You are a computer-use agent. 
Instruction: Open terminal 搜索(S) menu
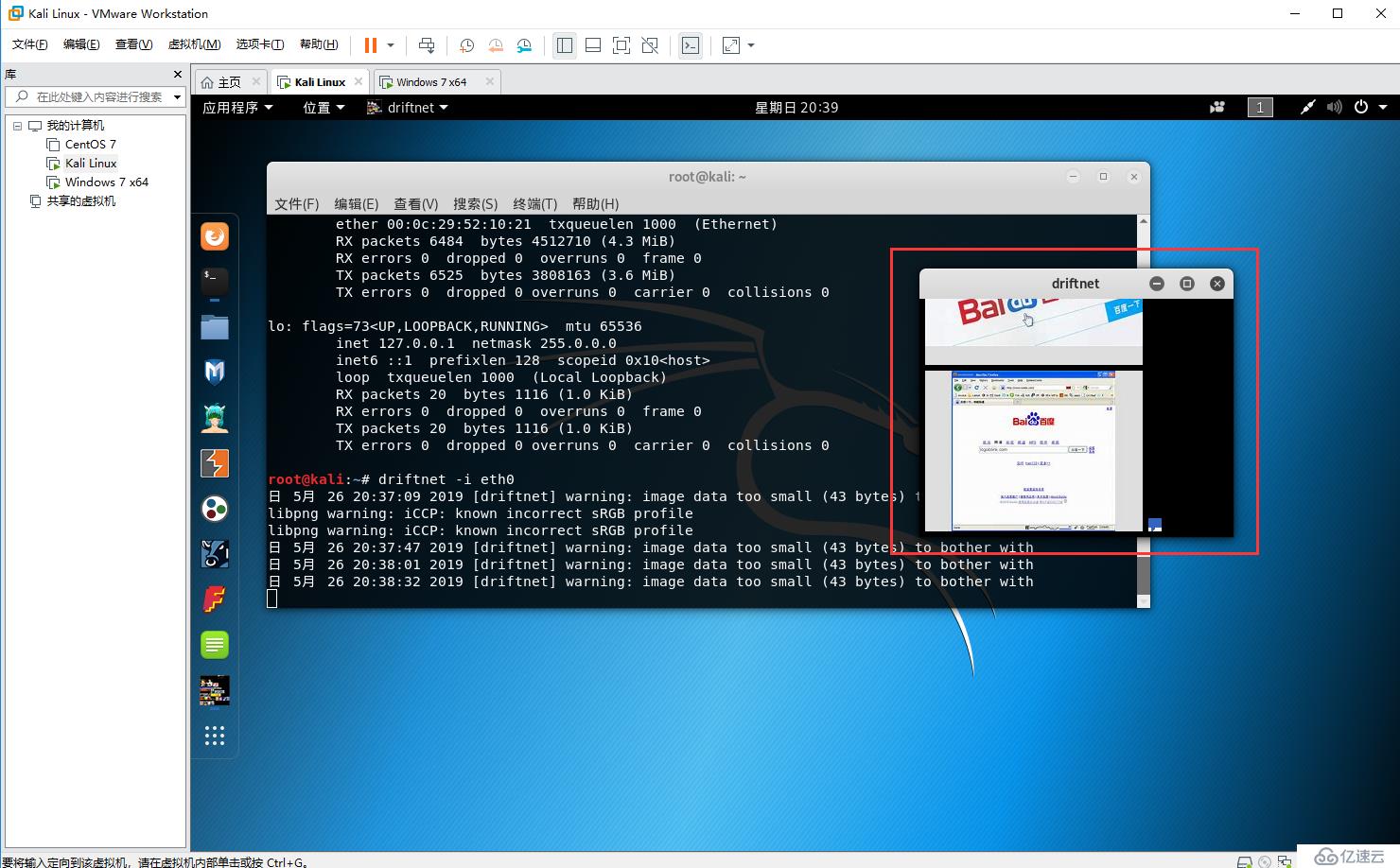pyautogui.click(x=475, y=204)
